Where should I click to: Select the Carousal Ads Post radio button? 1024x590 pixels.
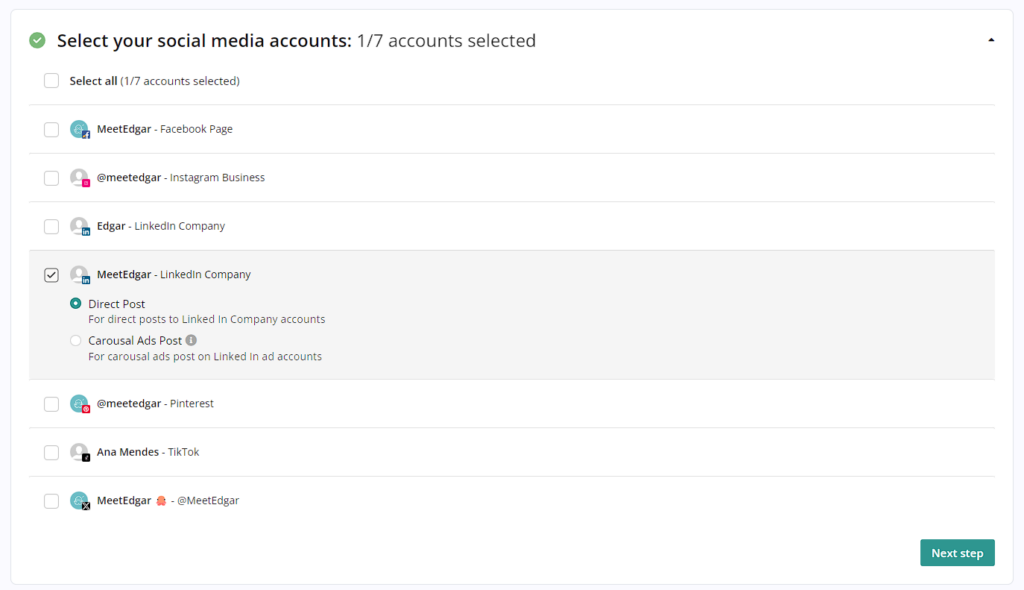[76, 340]
